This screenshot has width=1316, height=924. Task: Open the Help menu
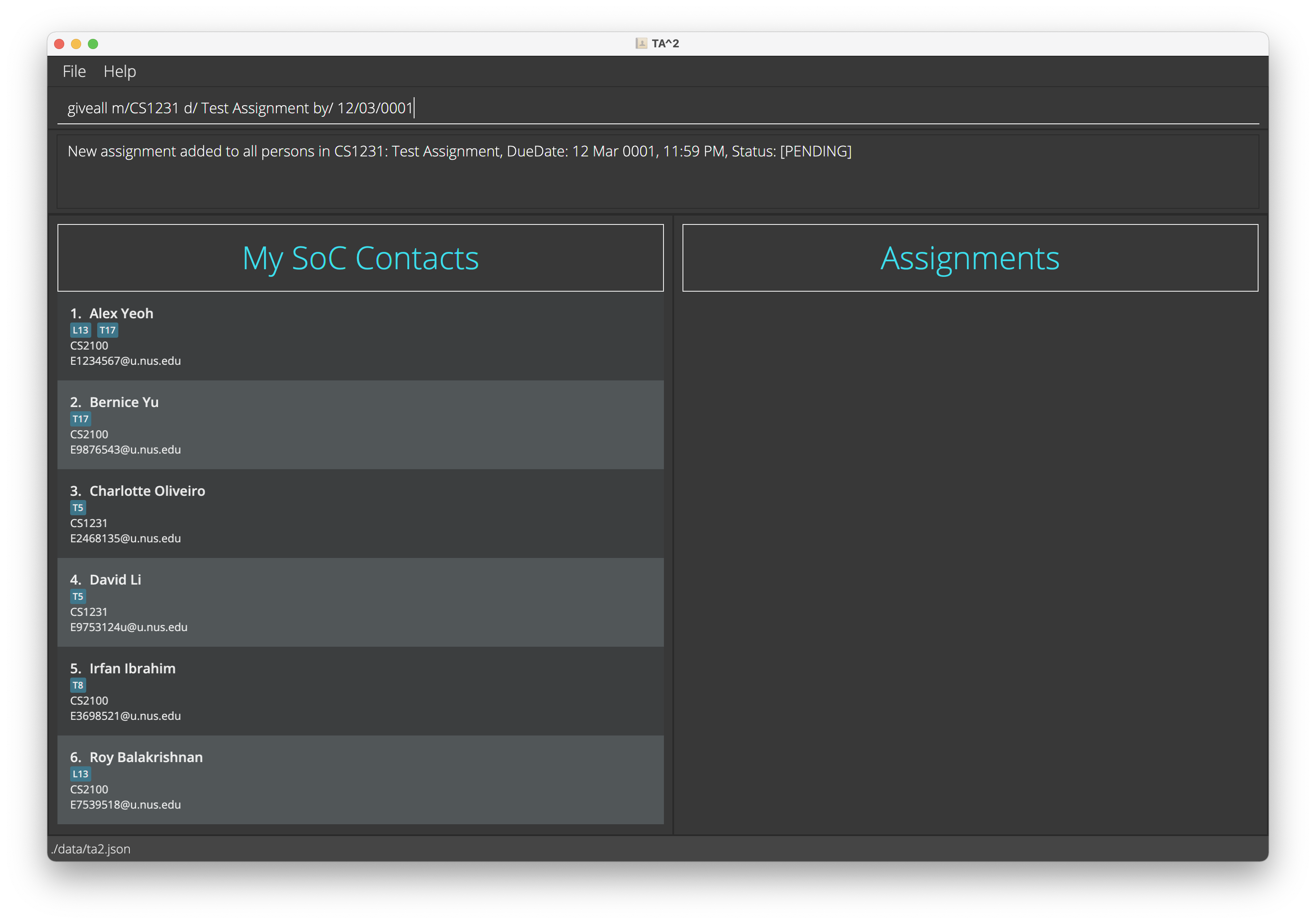tap(120, 71)
